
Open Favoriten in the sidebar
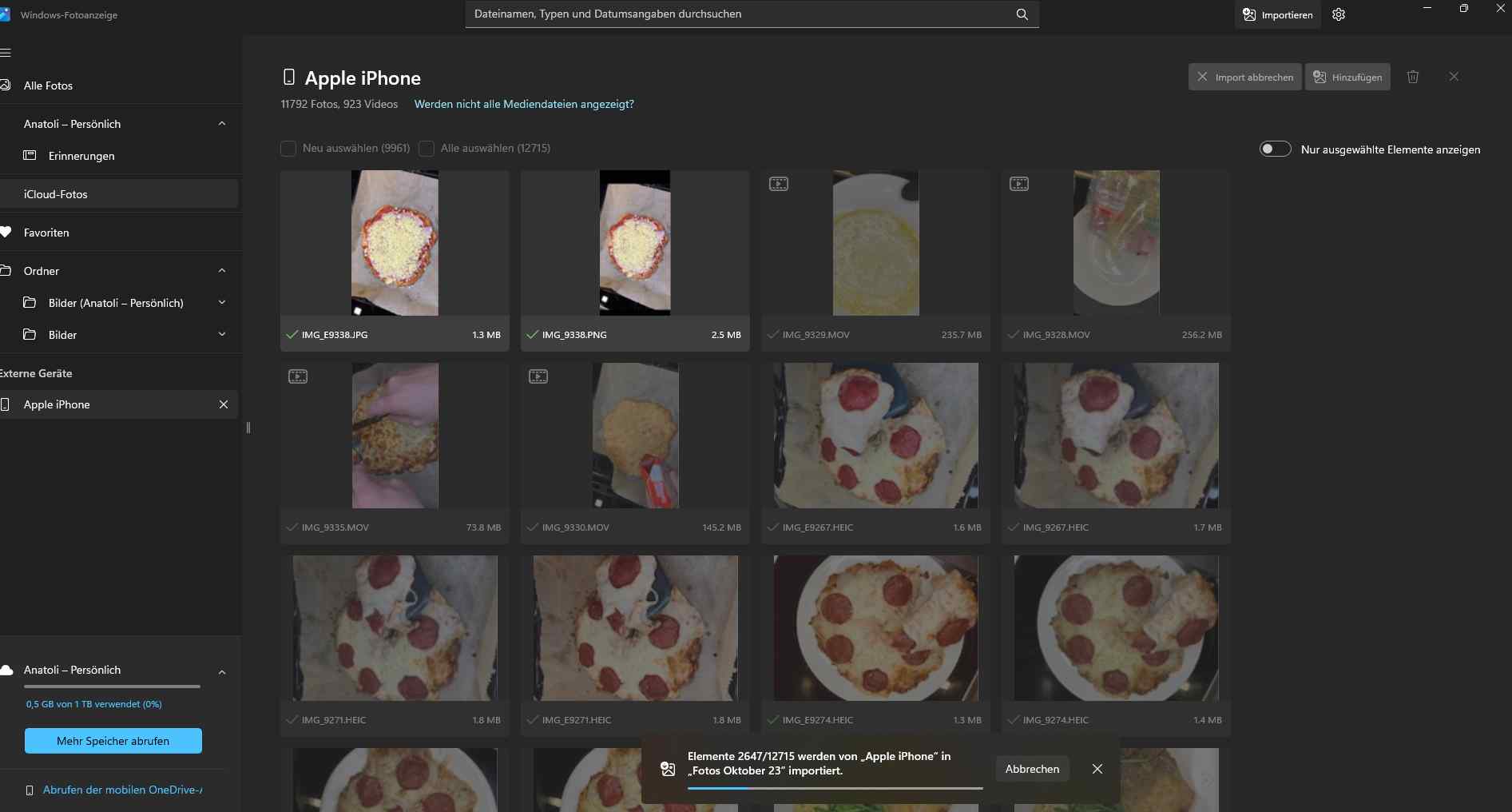(120, 233)
